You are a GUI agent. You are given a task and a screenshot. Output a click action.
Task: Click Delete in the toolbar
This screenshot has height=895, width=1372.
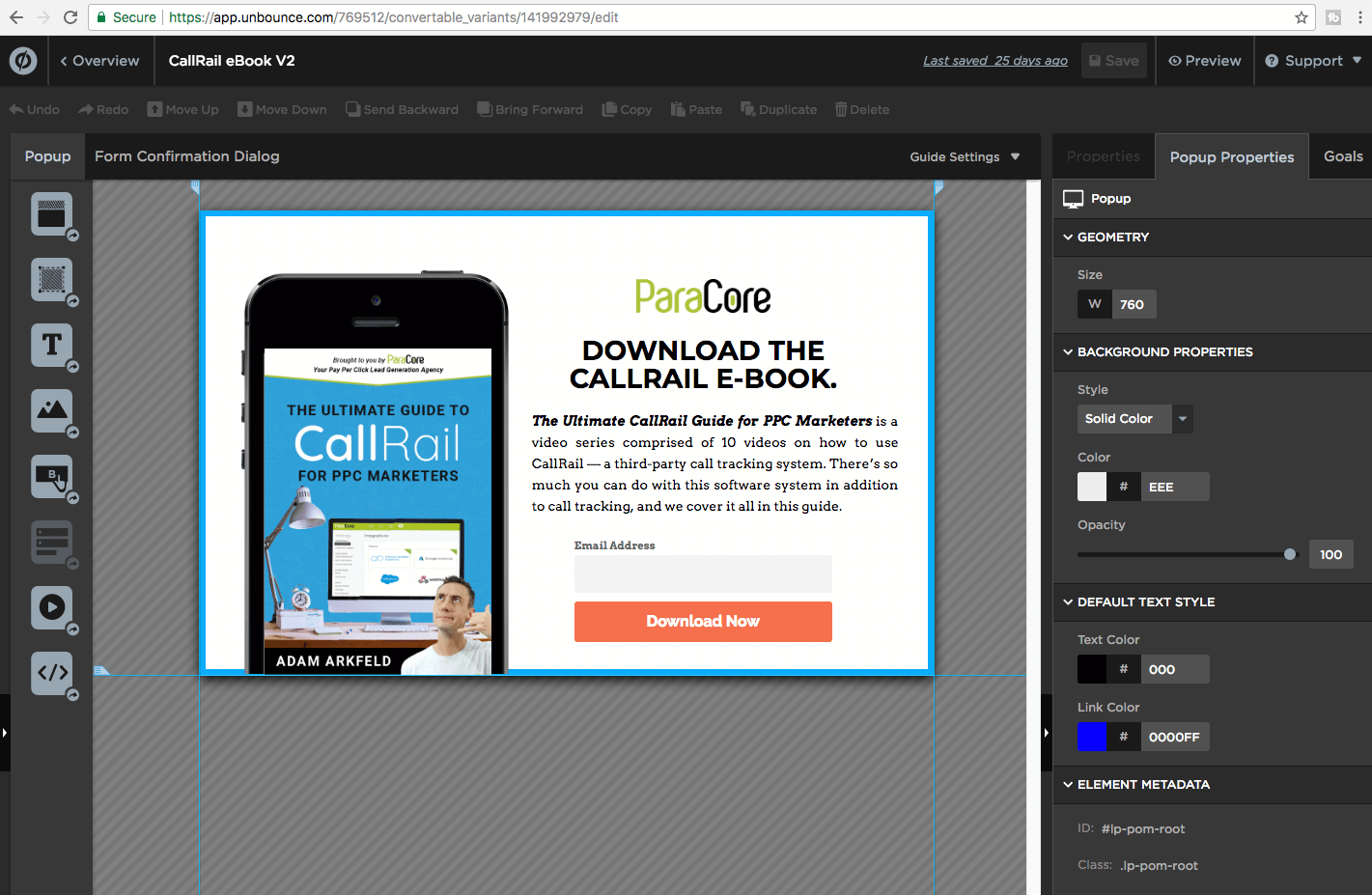pyautogui.click(x=862, y=109)
